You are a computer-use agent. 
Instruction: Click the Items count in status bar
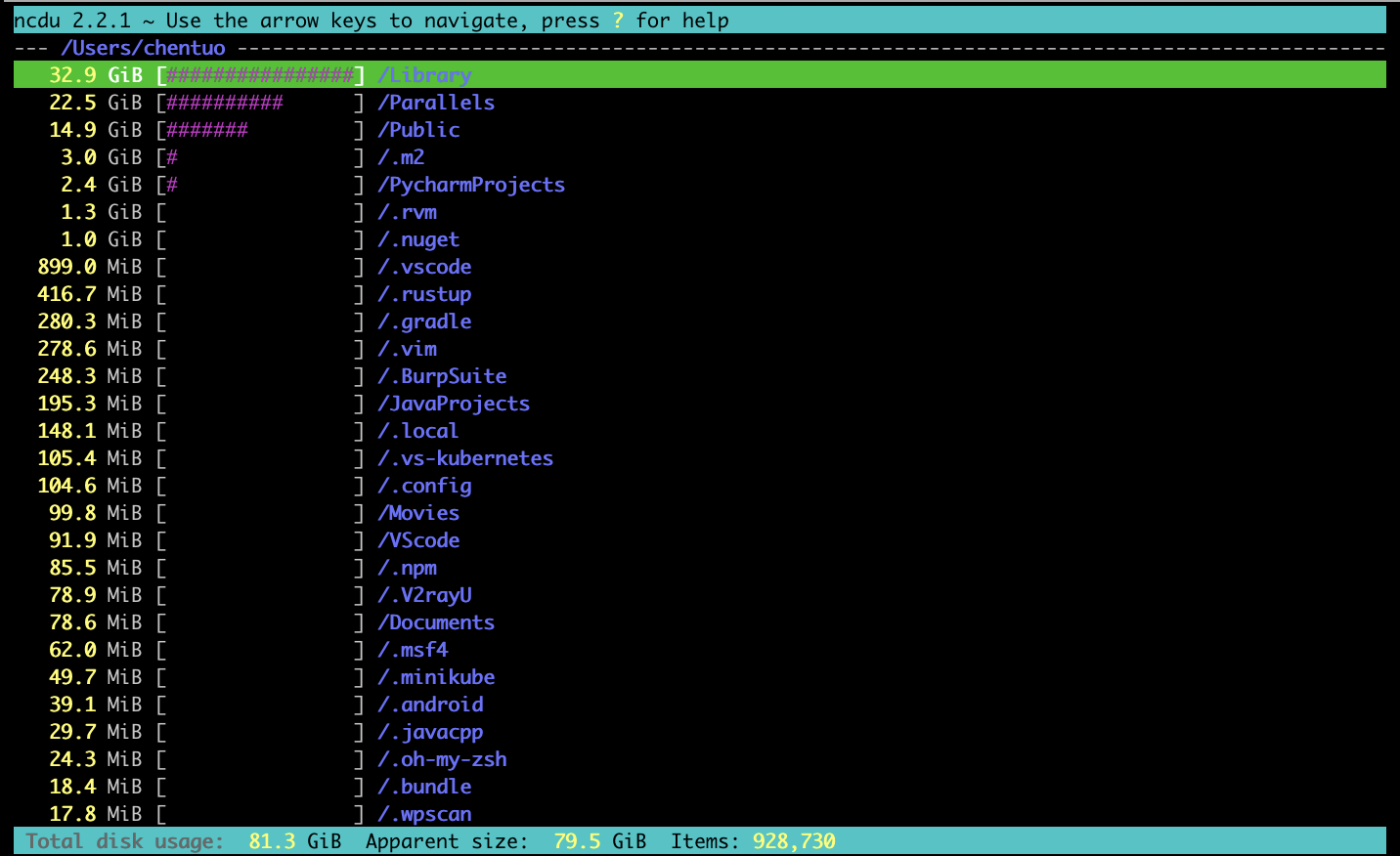point(793,841)
